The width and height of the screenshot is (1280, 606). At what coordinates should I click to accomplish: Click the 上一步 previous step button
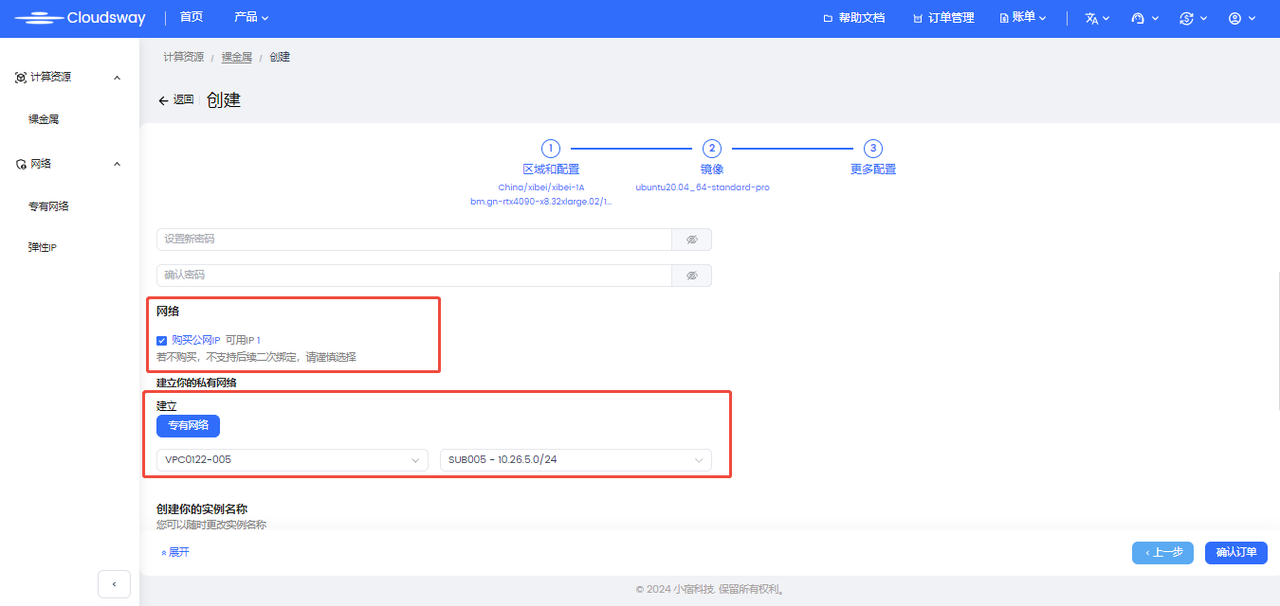pyautogui.click(x=1162, y=553)
